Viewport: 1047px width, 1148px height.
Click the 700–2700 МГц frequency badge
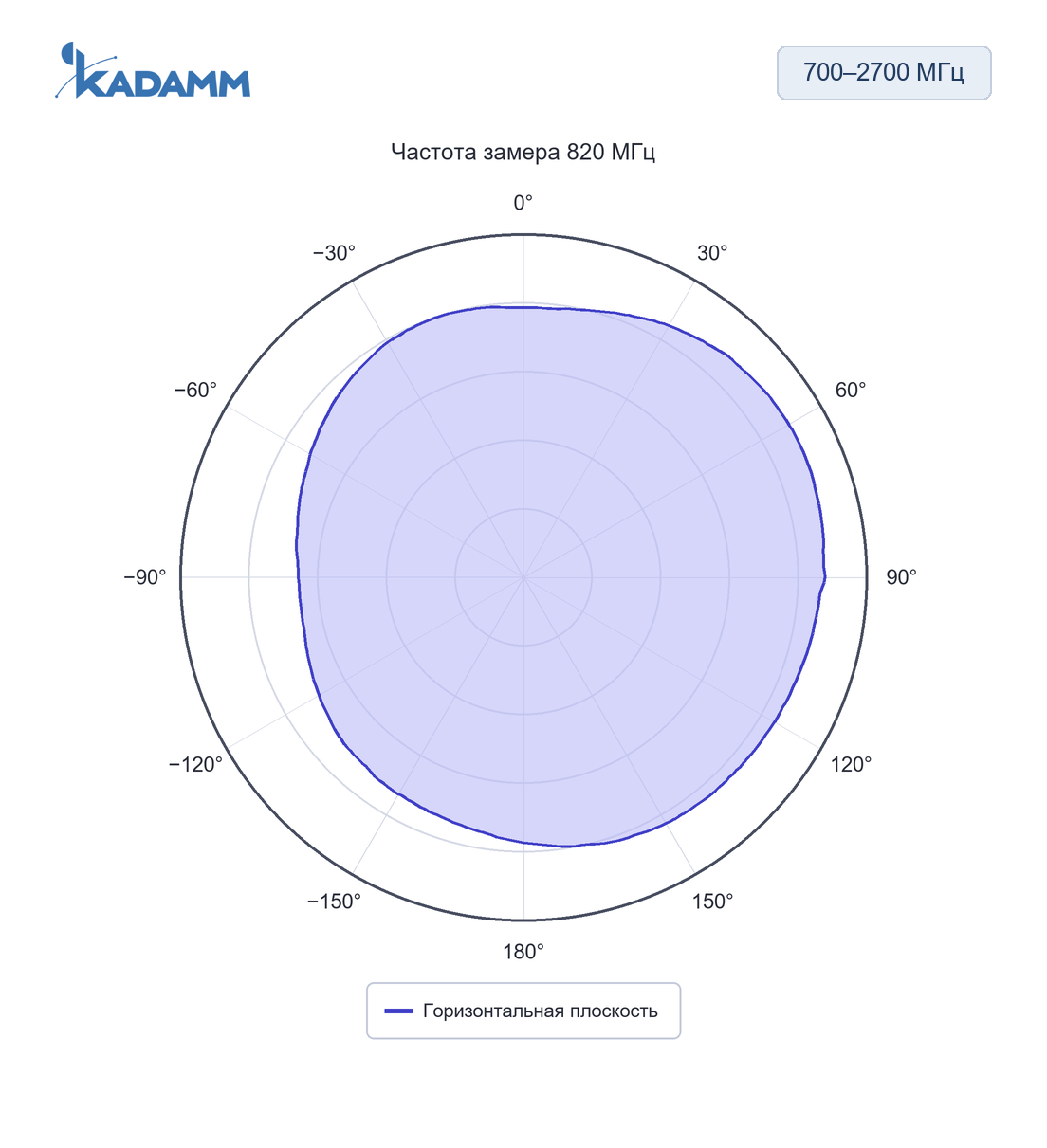(884, 73)
